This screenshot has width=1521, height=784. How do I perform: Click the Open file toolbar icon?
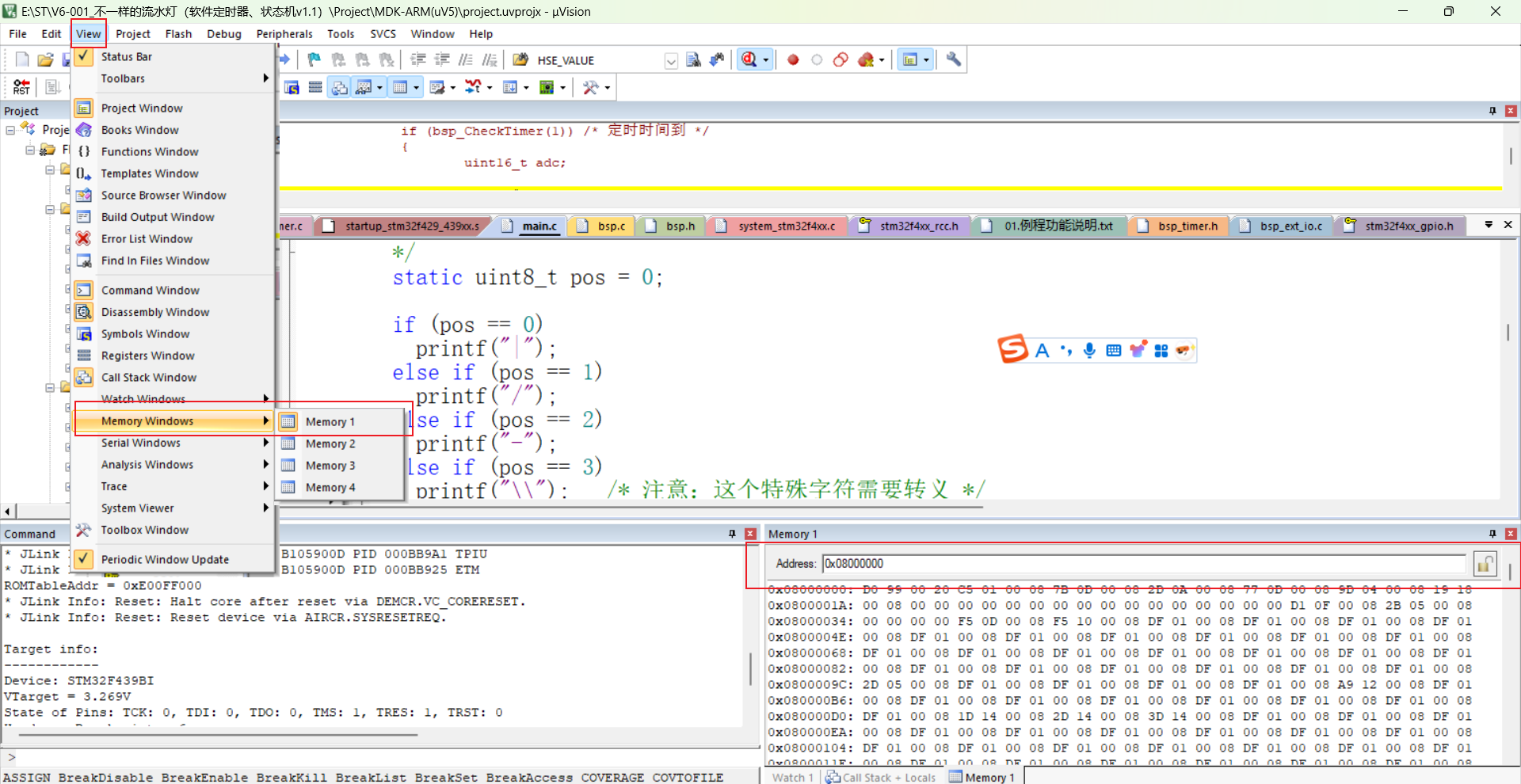click(x=46, y=59)
